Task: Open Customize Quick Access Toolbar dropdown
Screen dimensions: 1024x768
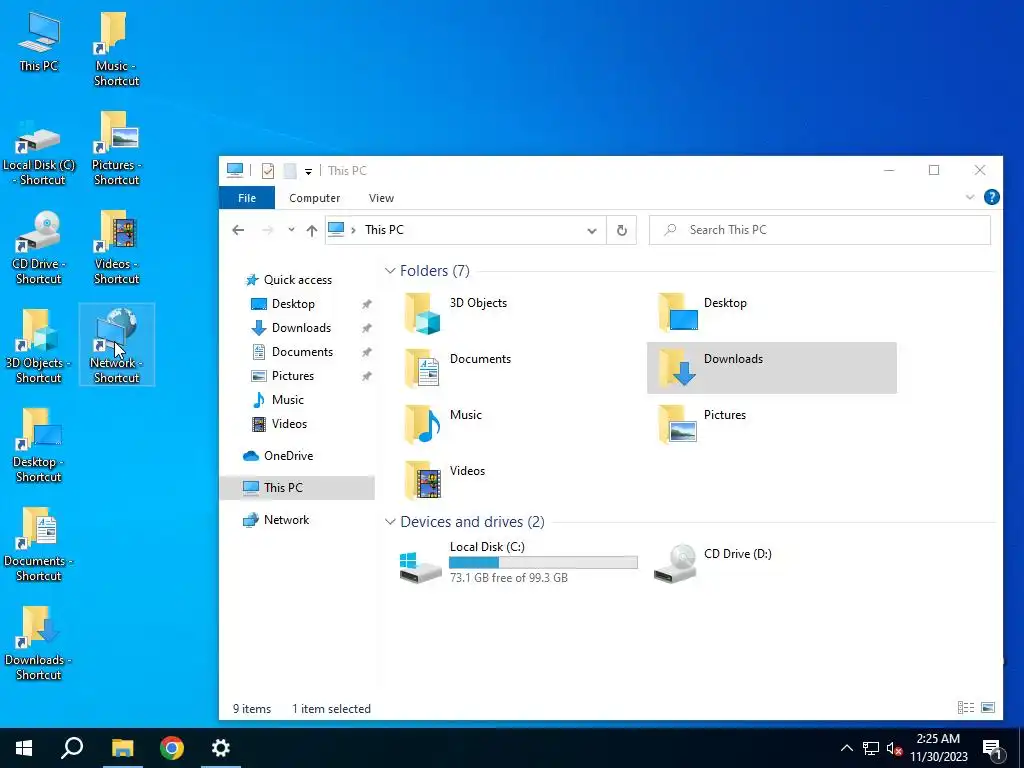Action: 308,171
